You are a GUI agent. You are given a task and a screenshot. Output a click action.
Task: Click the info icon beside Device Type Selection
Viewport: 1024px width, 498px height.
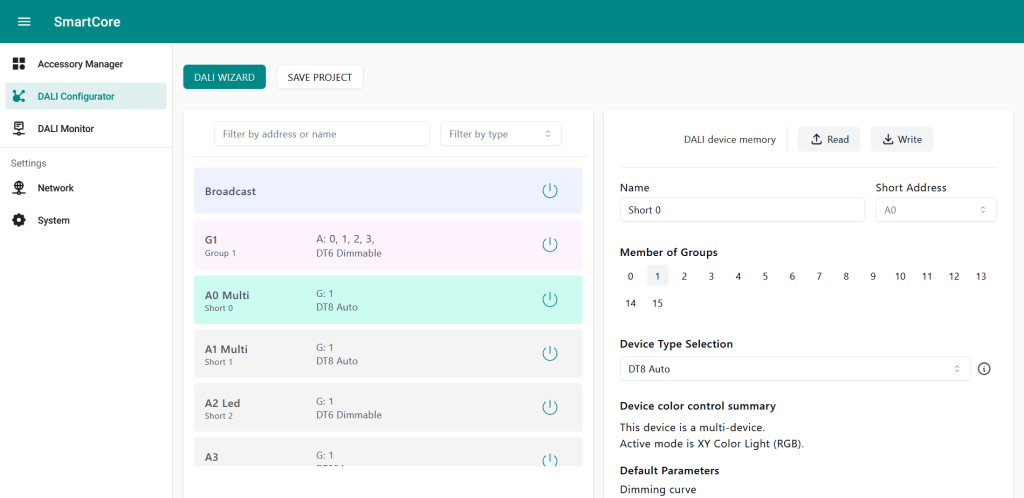[x=984, y=369]
